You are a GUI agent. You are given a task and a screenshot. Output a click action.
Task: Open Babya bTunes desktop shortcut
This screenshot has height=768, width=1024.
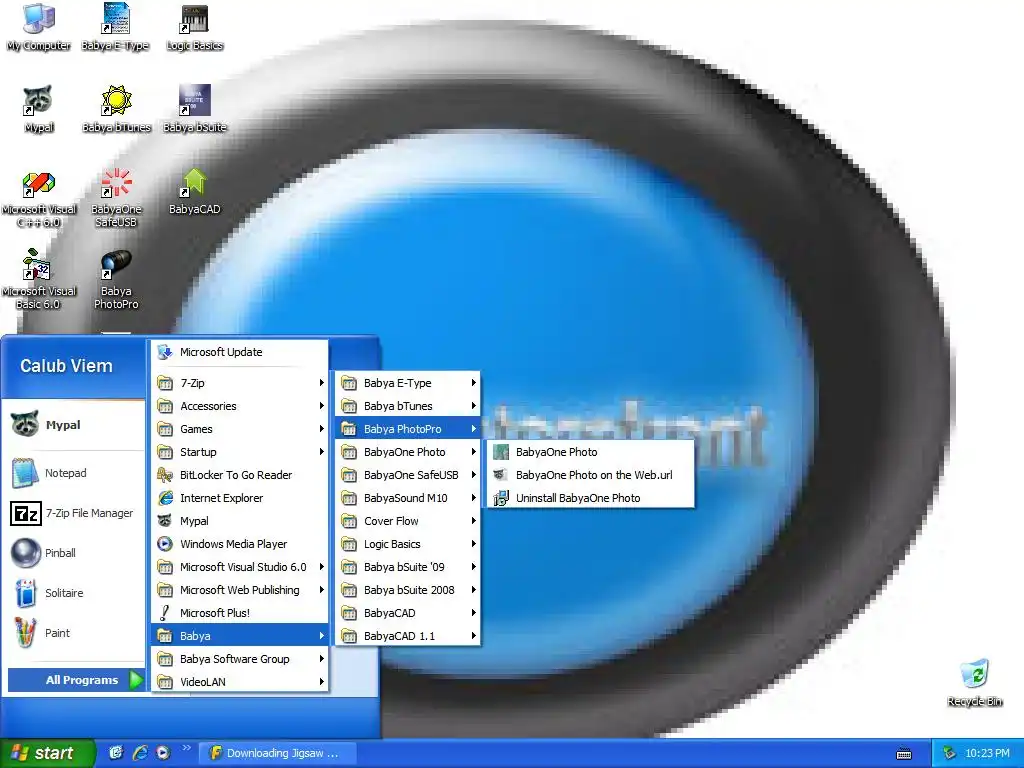pyautogui.click(x=116, y=109)
